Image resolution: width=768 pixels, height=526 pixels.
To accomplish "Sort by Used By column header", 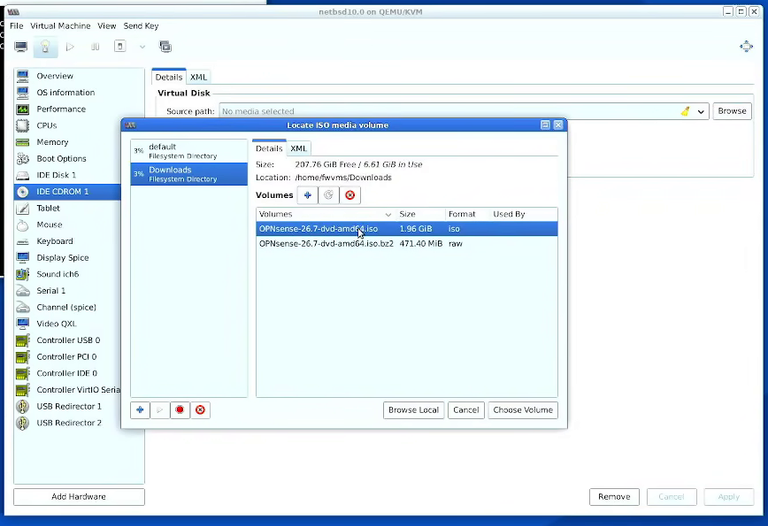I will (x=524, y=214).
